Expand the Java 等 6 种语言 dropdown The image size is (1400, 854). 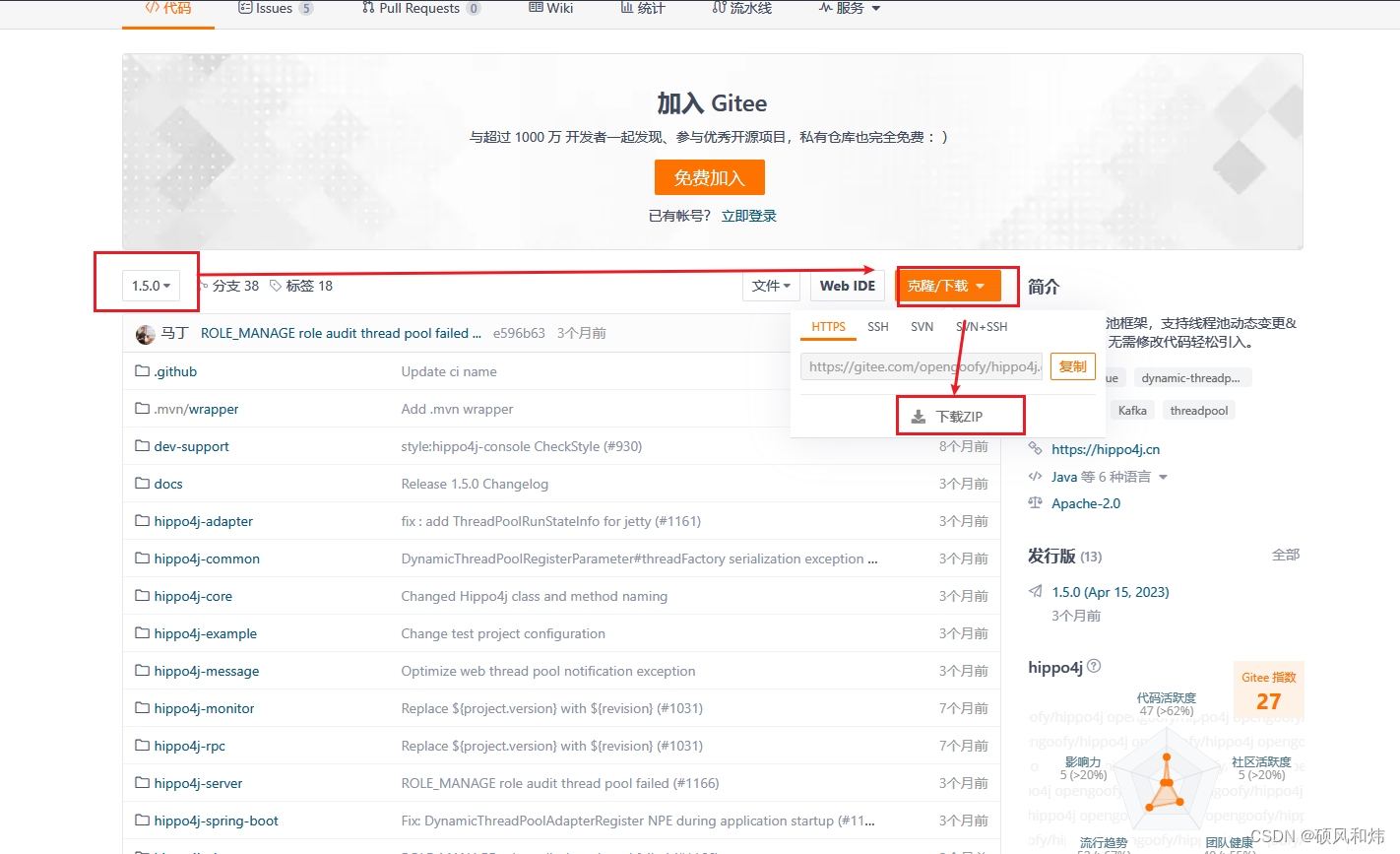pyautogui.click(x=1110, y=477)
